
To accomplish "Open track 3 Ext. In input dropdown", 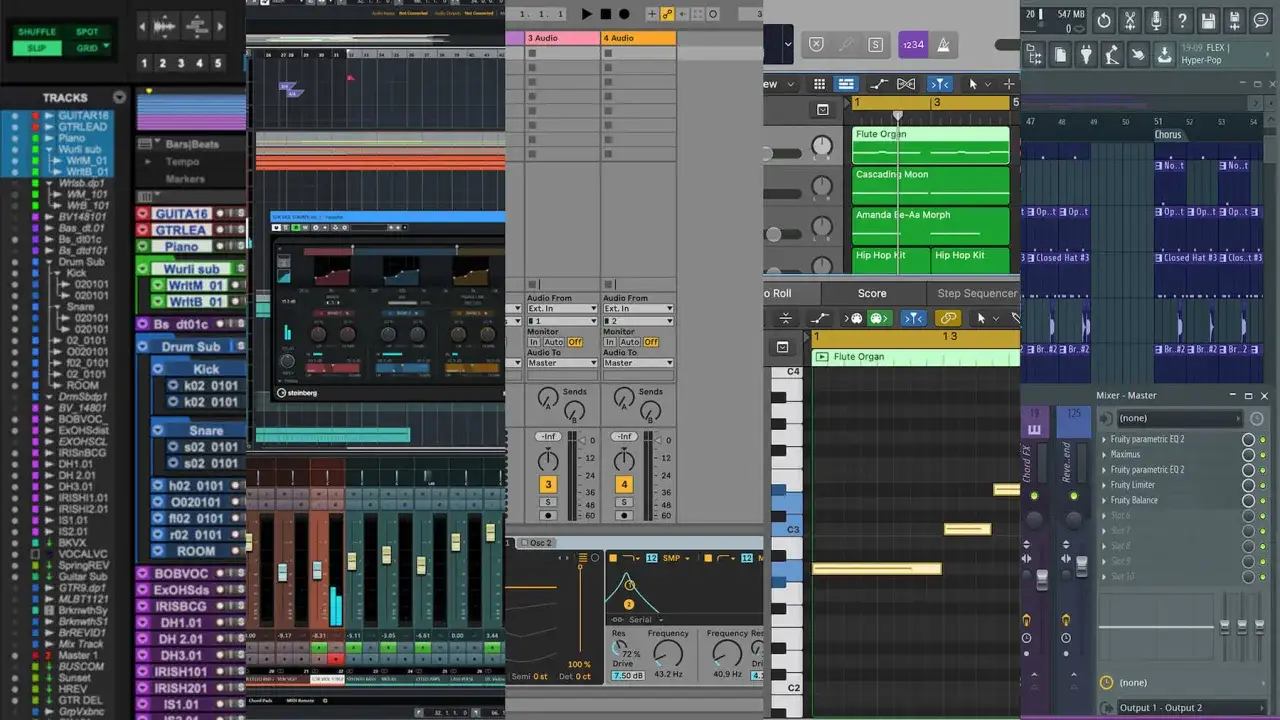I will (562, 309).
